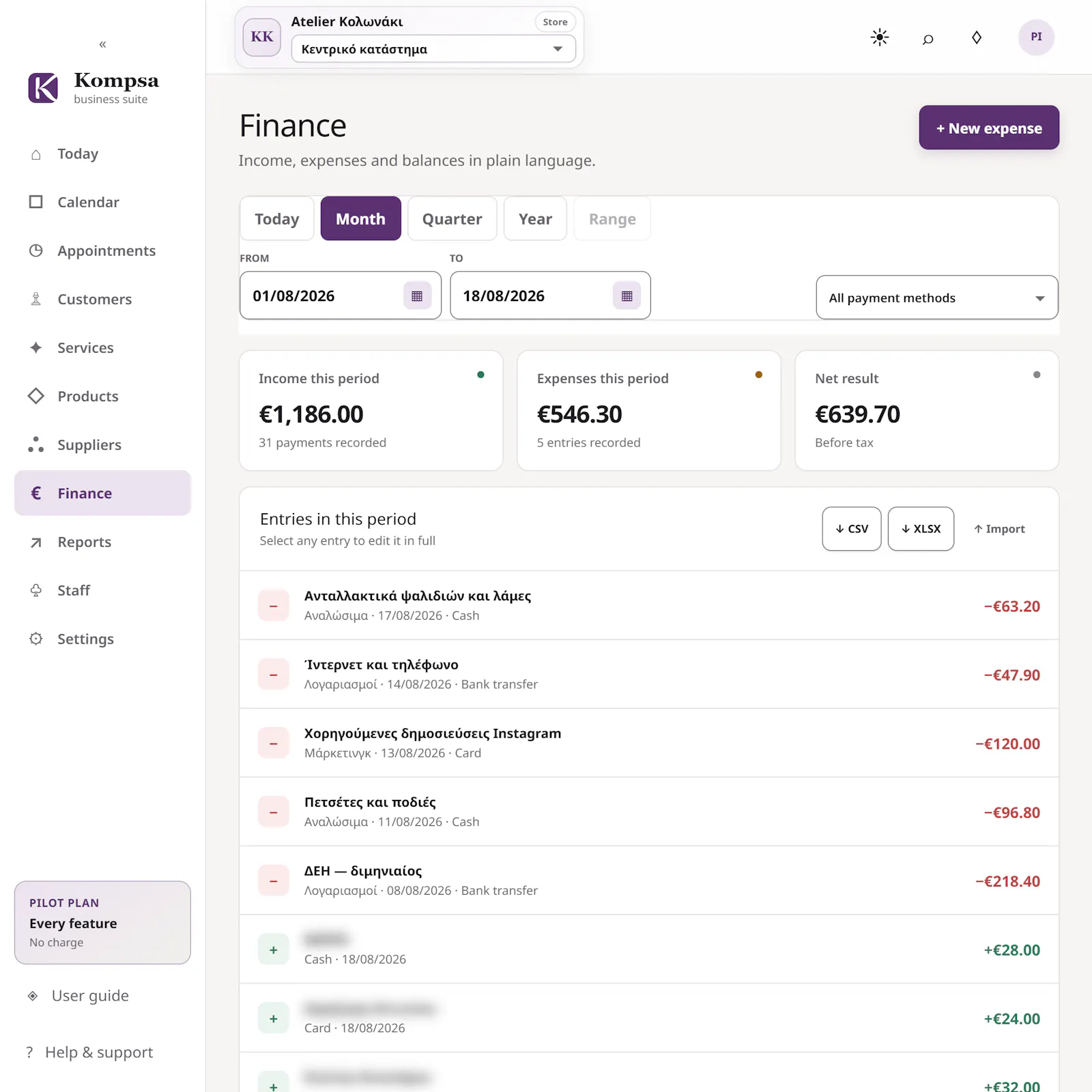This screenshot has width=1092, height=1092.
Task: Click the Staff icon in sidebar
Action: (x=36, y=590)
